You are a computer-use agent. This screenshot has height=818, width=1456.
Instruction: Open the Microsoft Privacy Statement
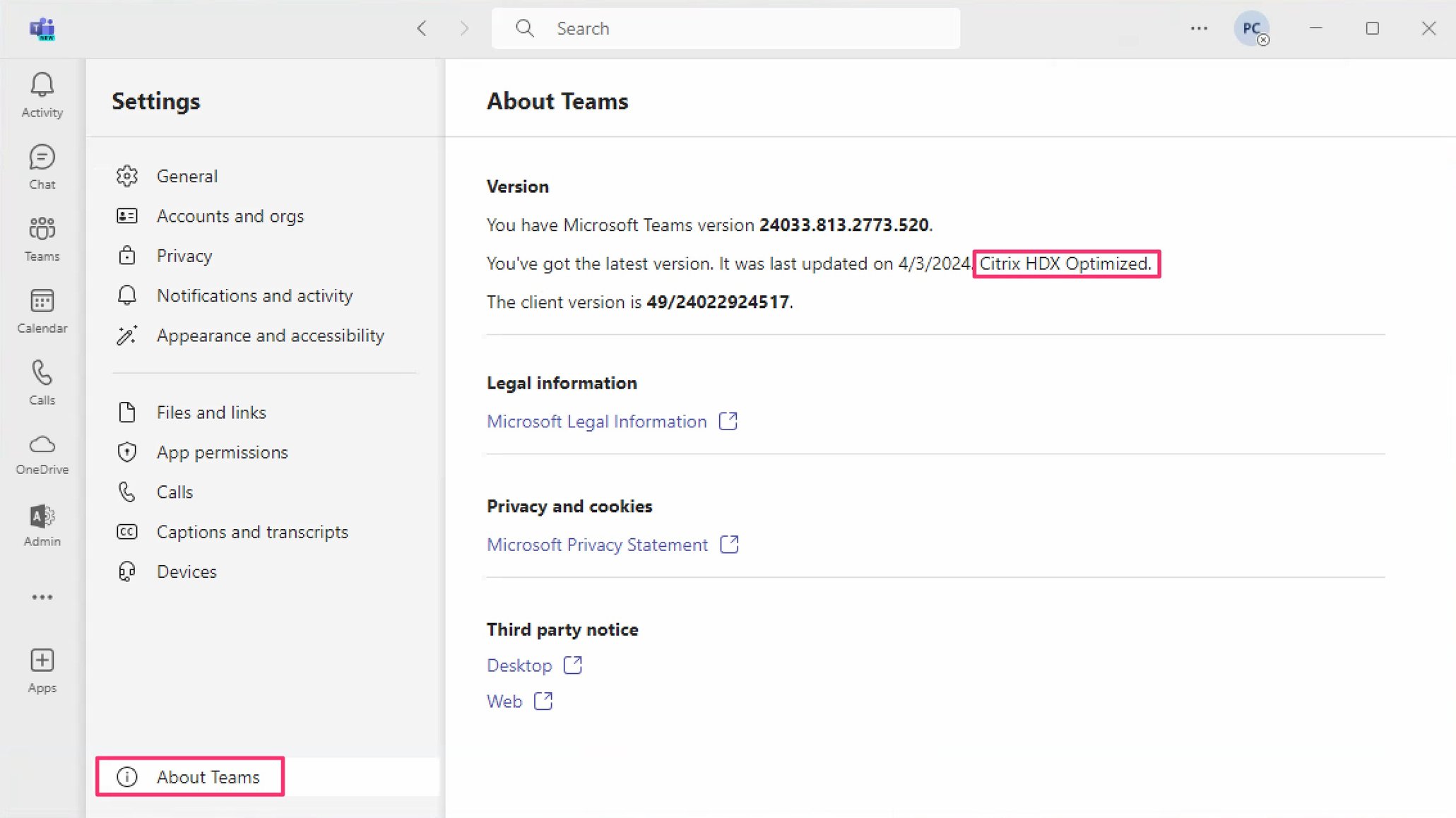click(596, 544)
